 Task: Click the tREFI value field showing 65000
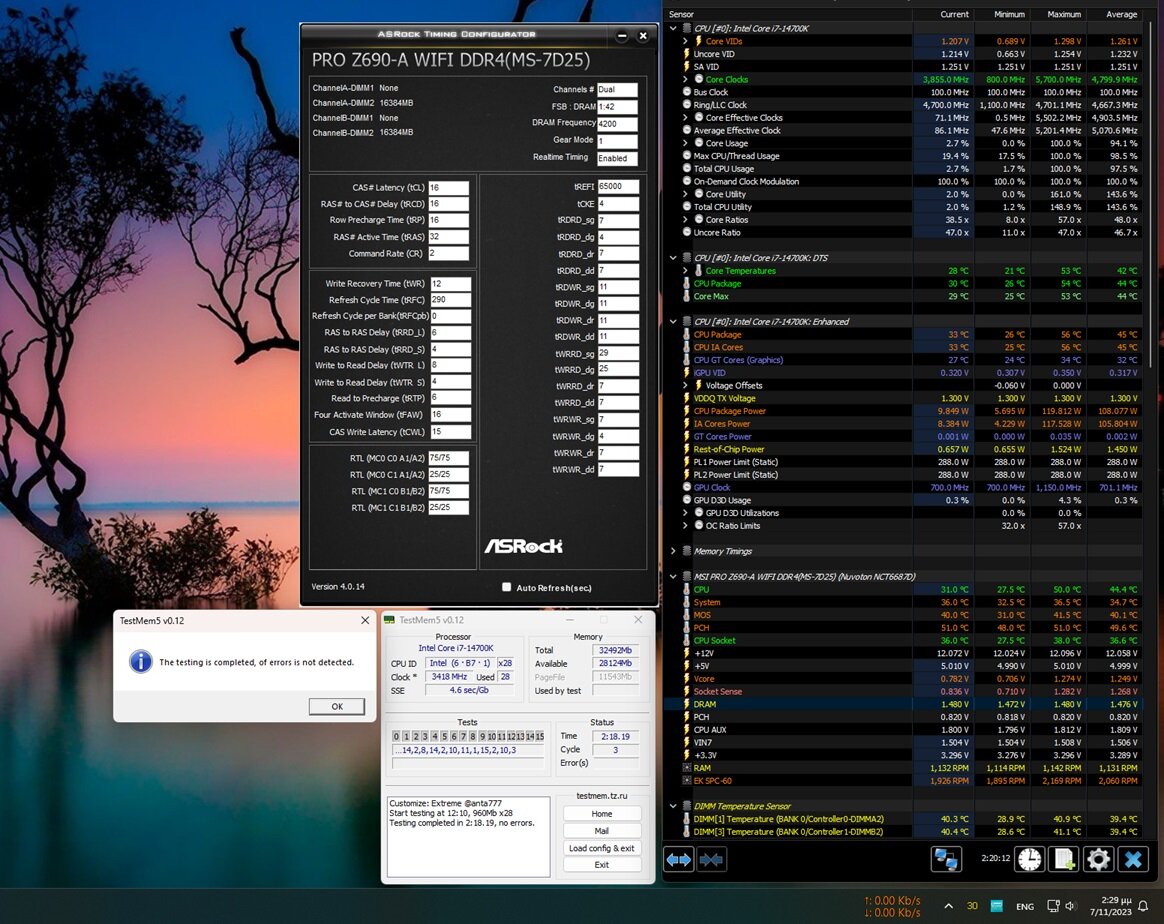click(618, 186)
